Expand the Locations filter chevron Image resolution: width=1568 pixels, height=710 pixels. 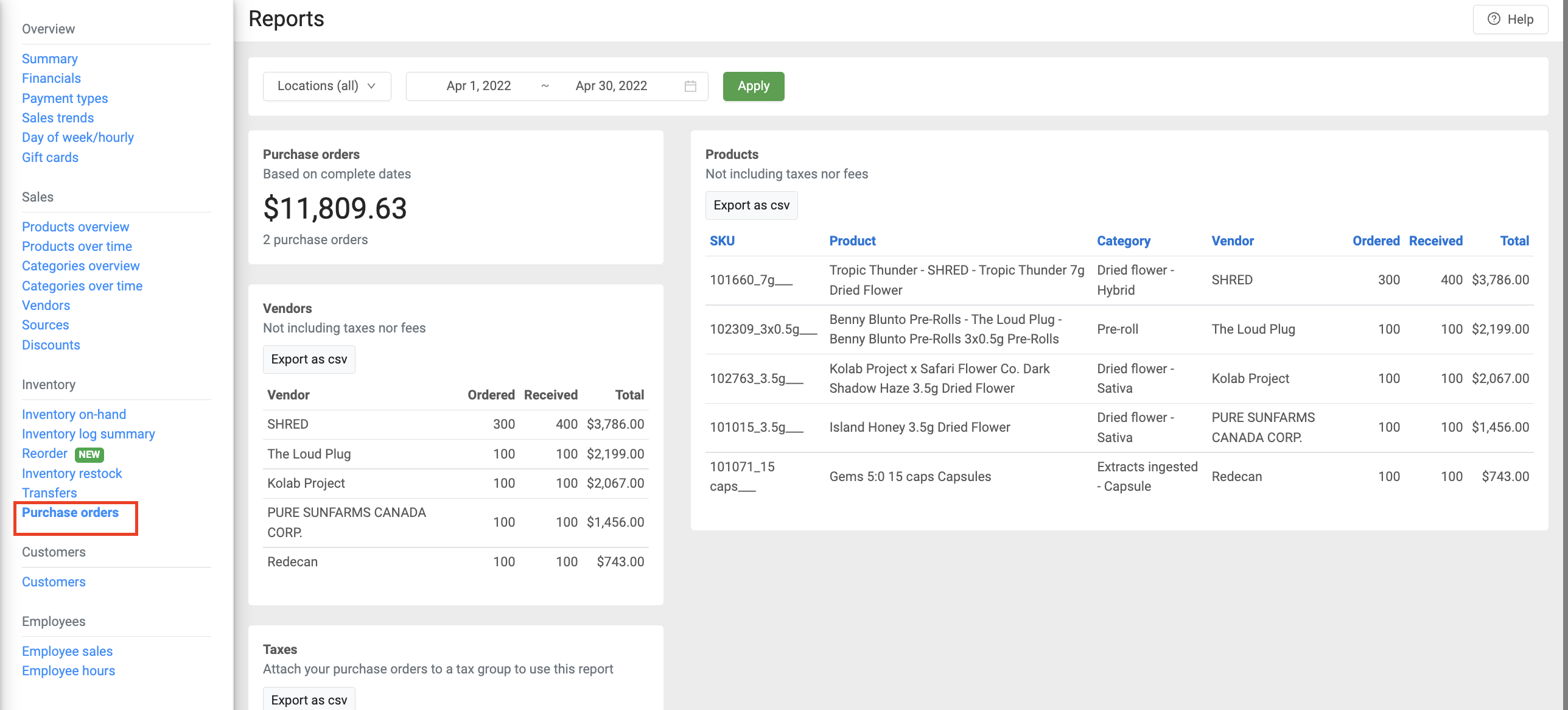tap(372, 86)
